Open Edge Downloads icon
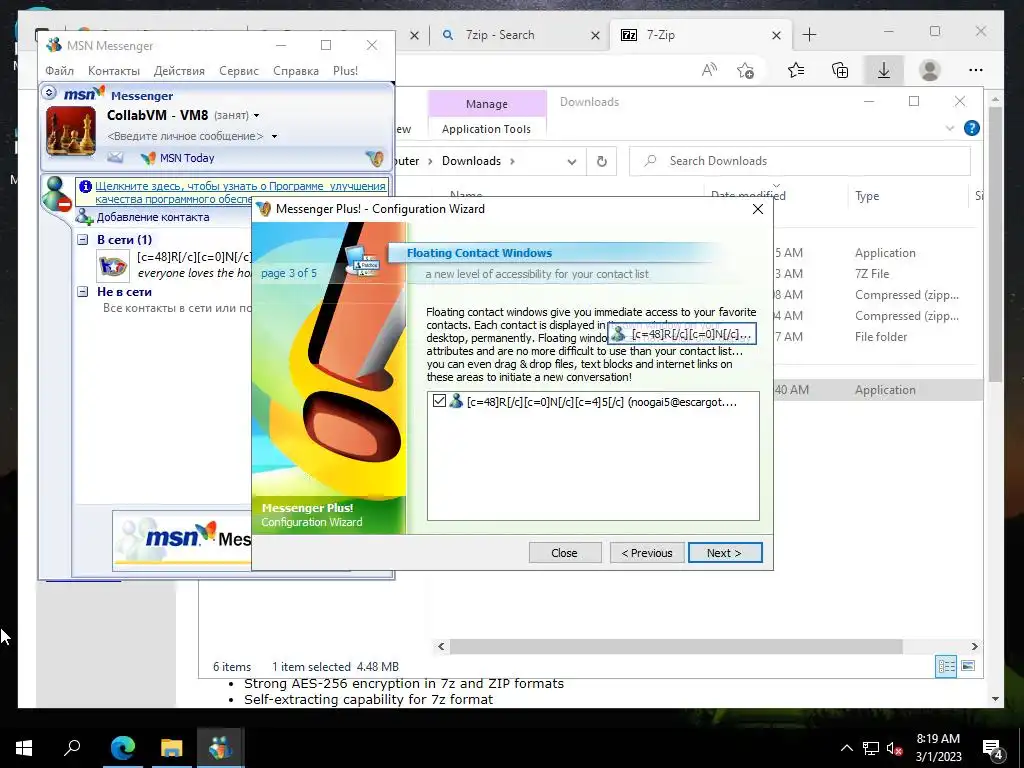Viewport: 1024px width, 768px height. tap(884, 70)
